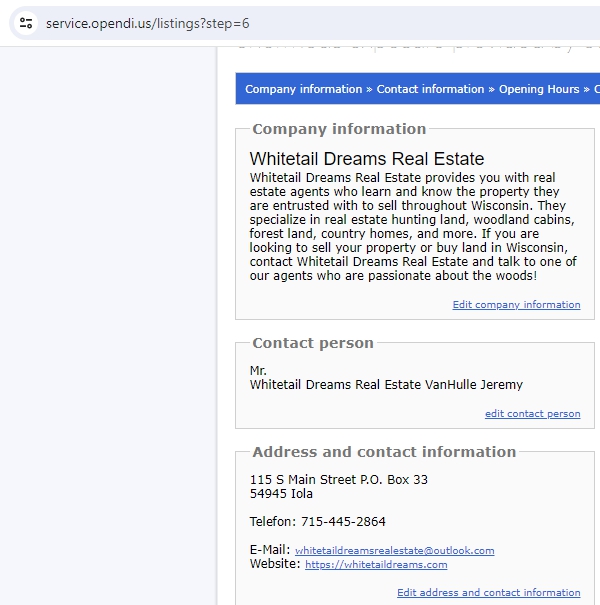Screen dimensions: 600x605
Task: Select Opening Hours breadcrumb step
Action: 539,89
